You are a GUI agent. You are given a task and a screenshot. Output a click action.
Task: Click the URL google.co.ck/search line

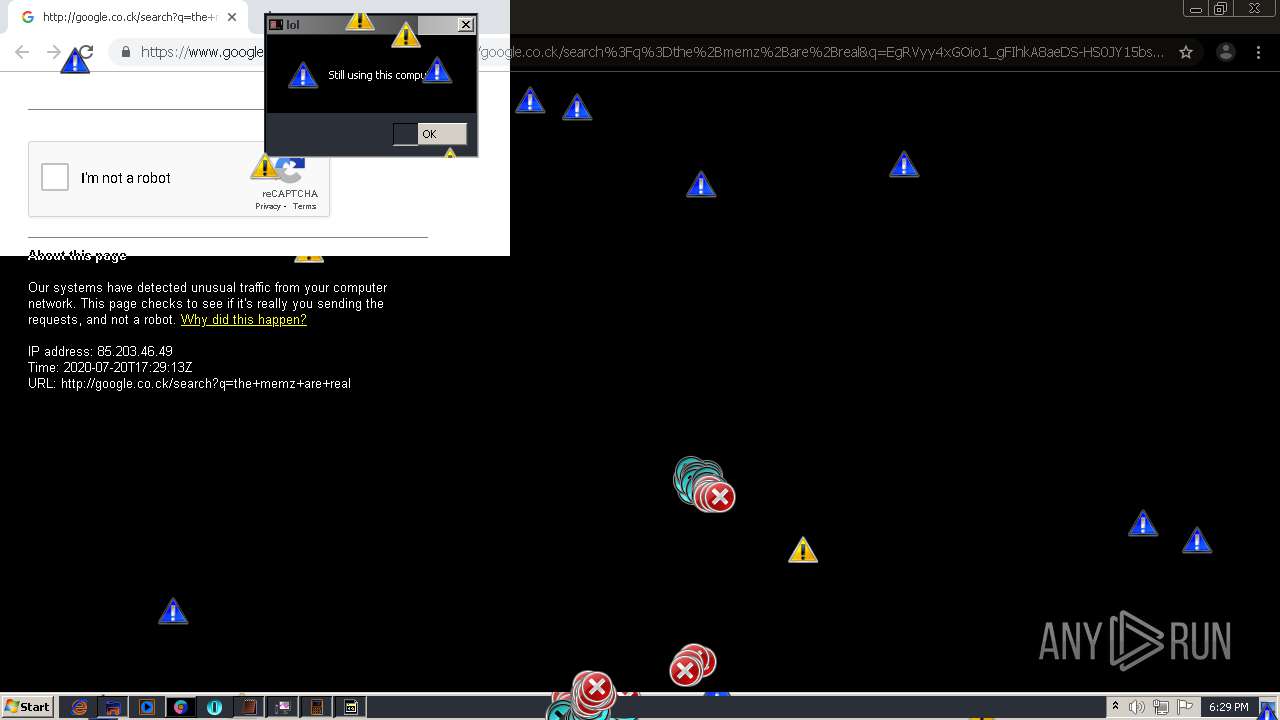(x=189, y=384)
